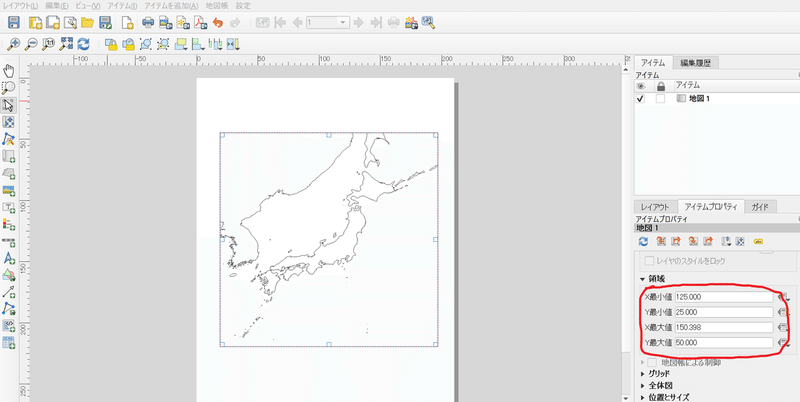Viewport: 800px width, 402px height.
Task: Select the Add scale bar tool
Action: coord(9,241)
